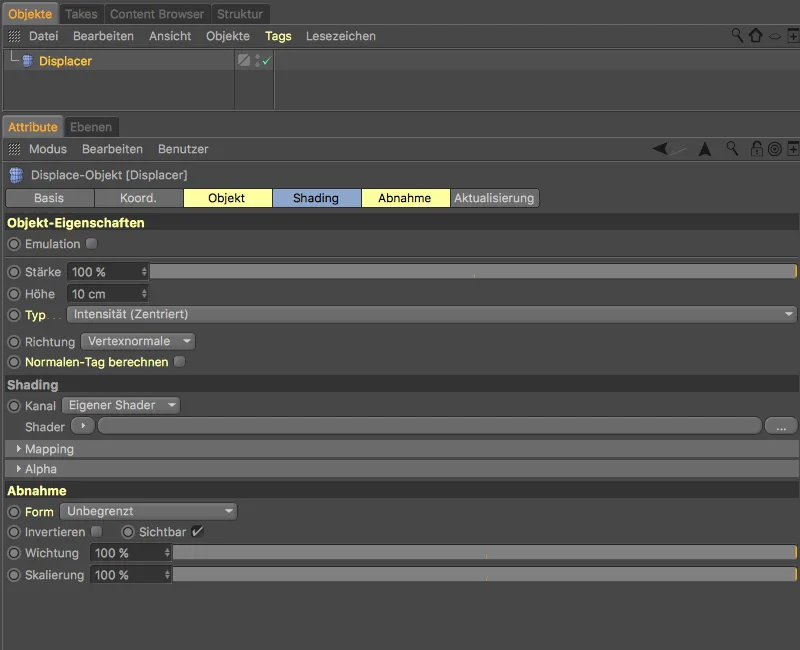Screen dimensions: 800x650
Task: Enable Normalen-Tag berechnen checkbox
Action: coord(179,362)
